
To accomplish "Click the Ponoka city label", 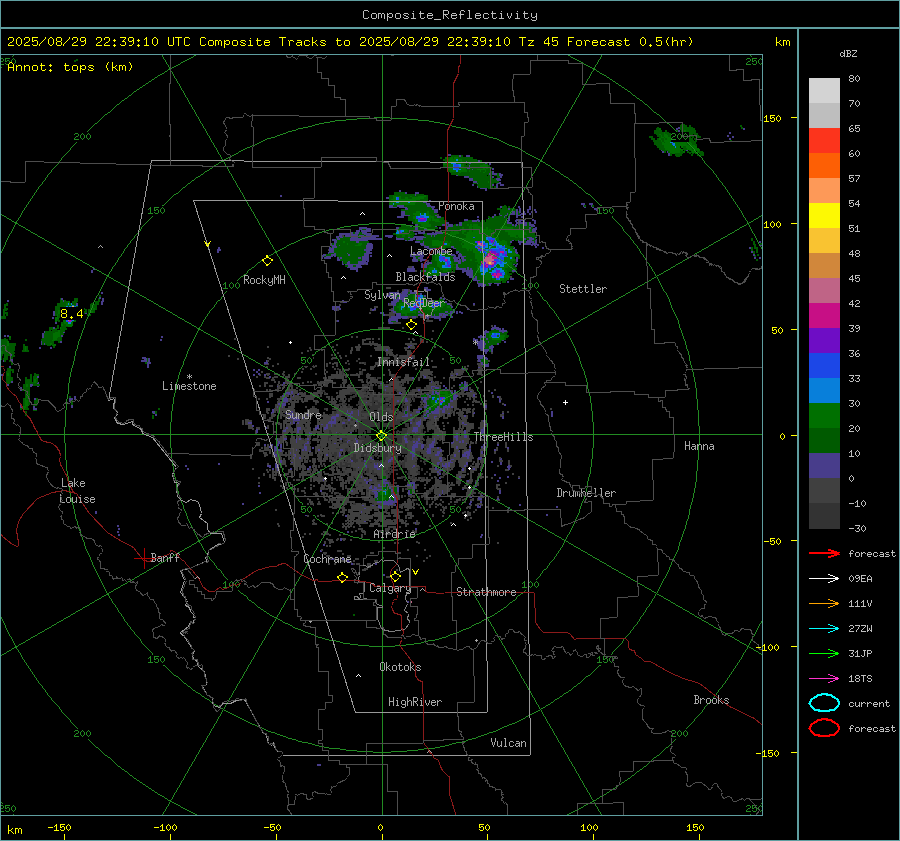I will (456, 206).
